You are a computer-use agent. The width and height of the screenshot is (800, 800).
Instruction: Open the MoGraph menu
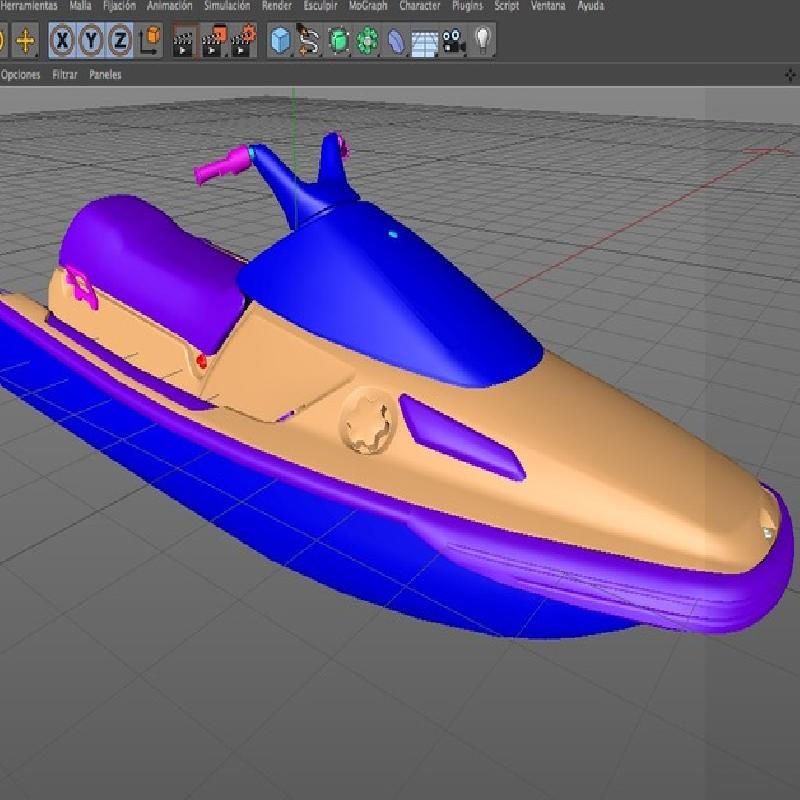368,6
